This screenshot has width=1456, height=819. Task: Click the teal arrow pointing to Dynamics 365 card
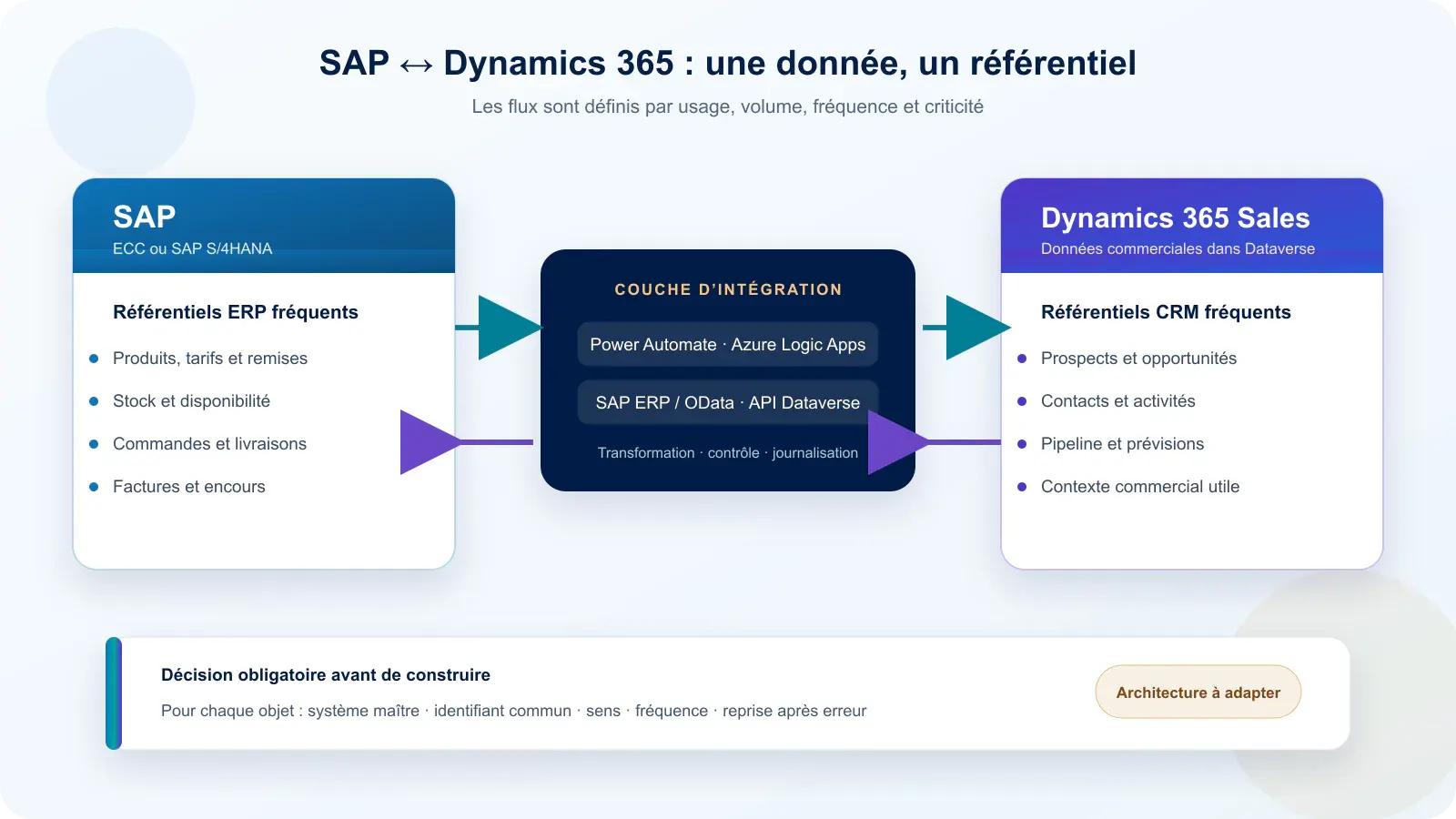tap(966, 328)
